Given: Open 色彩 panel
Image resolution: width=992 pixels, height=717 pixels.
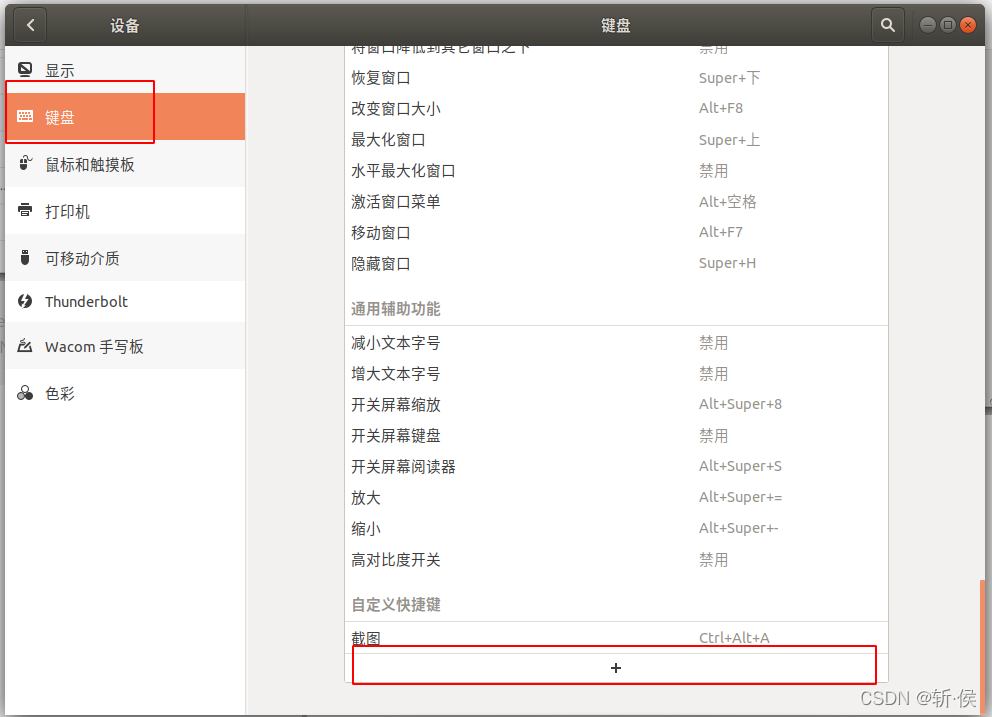Looking at the screenshot, I should [125, 393].
